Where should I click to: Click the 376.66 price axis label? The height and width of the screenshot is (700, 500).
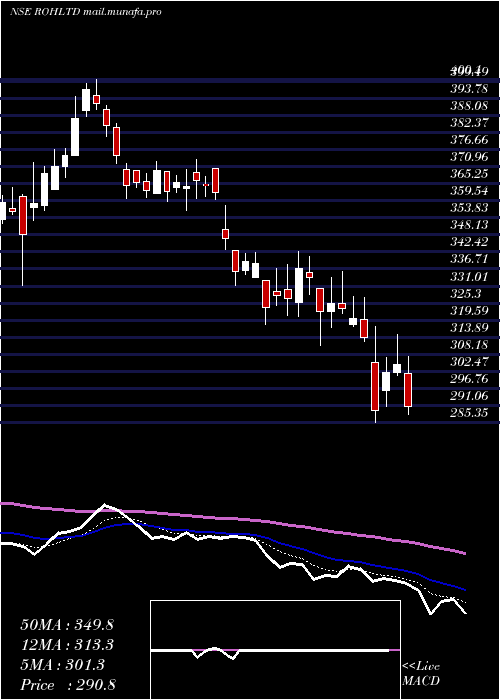tap(468, 140)
